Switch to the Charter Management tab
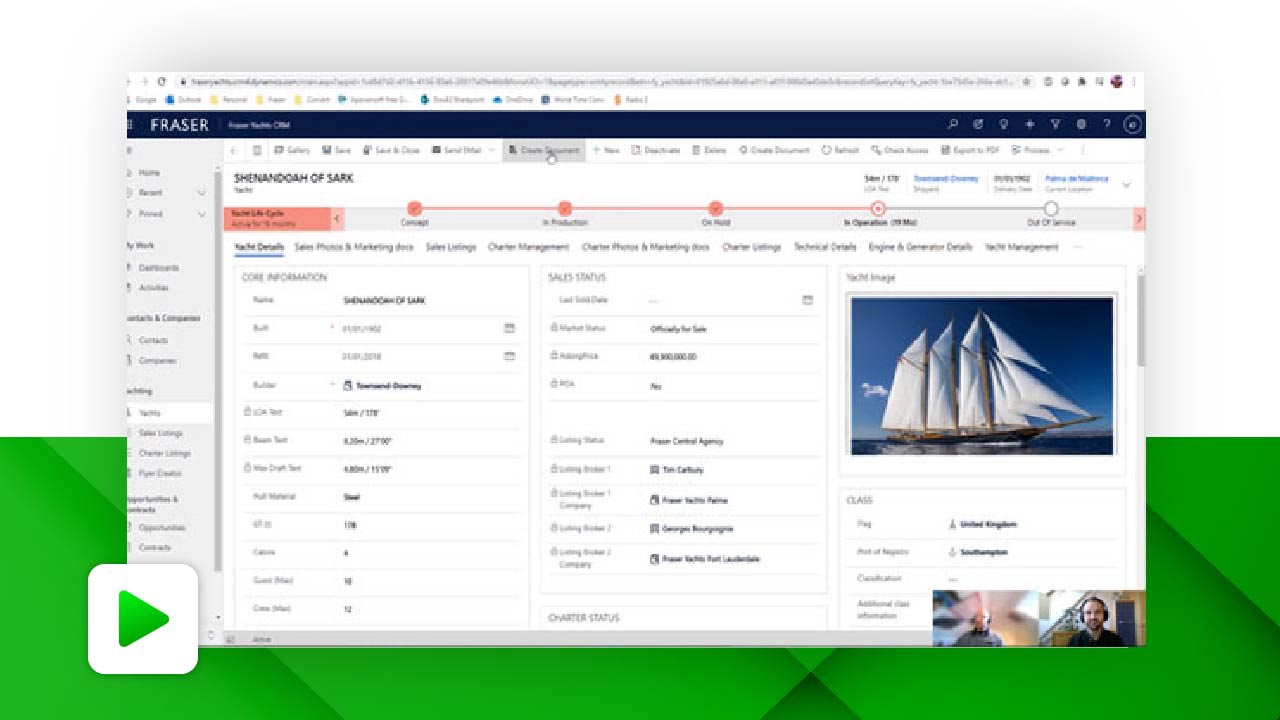 tap(528, 247)
